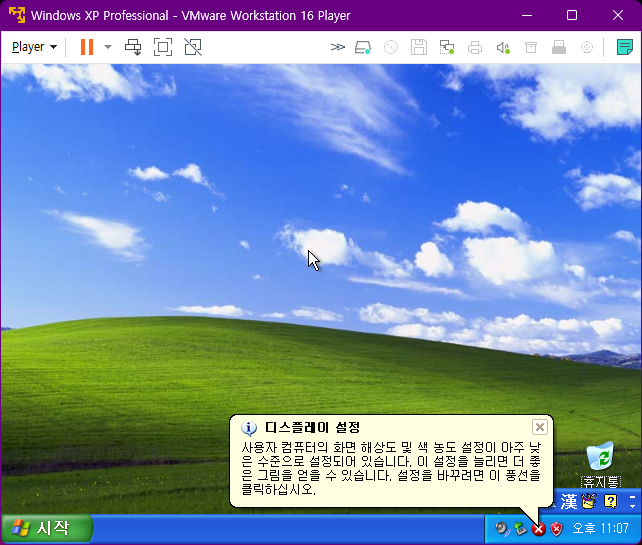The height and width of the screenshot is (545, 642).
Task: Click the CD/DVD drive device icon
Action: pos(391,47)
